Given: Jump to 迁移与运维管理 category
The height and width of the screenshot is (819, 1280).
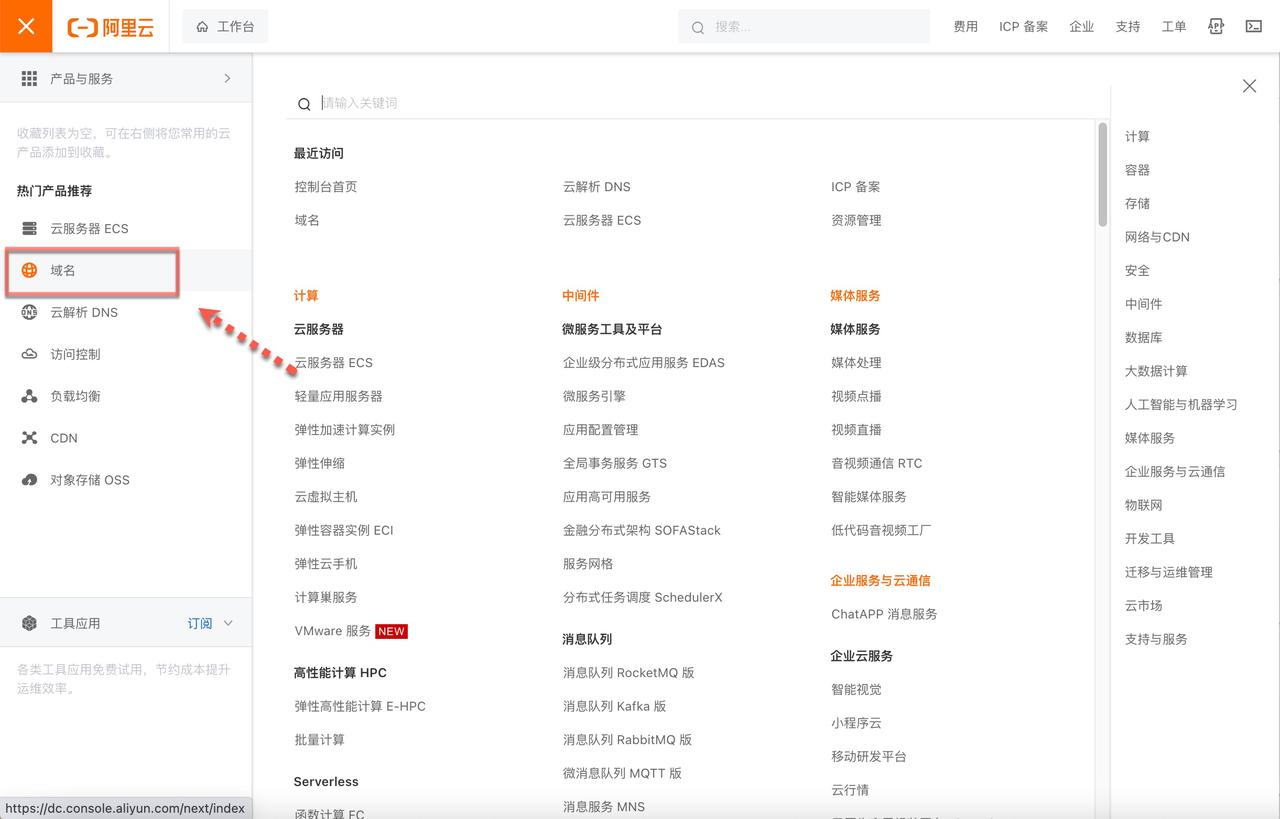Looking at the screenshot, I should (1169, 572).
